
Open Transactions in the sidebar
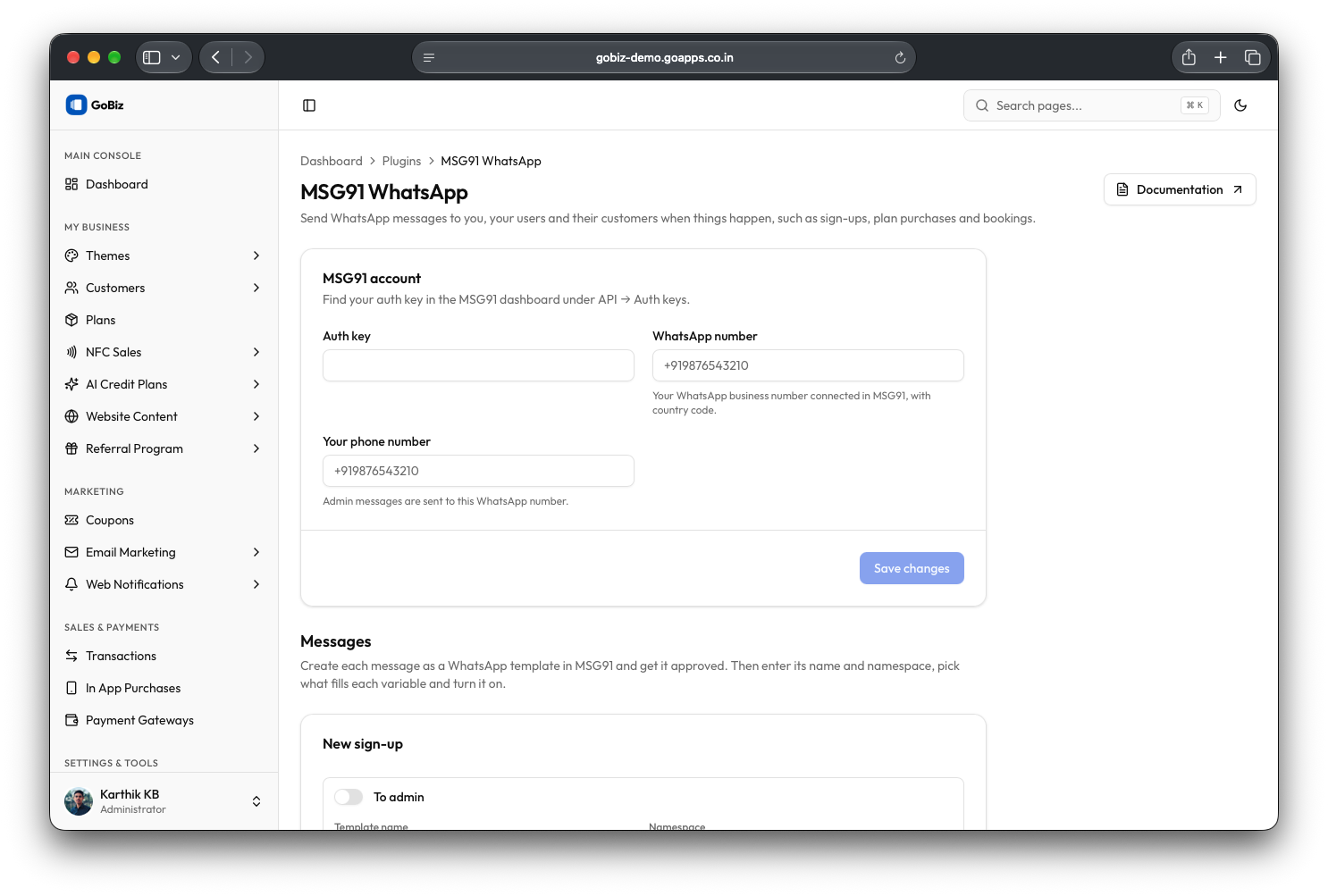click(x=164, y=656)
